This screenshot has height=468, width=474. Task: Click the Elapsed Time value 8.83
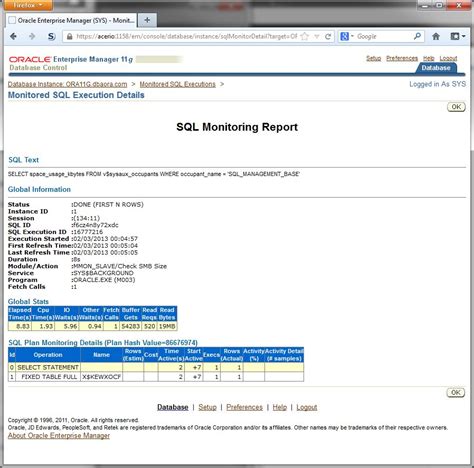click(20, 326)
